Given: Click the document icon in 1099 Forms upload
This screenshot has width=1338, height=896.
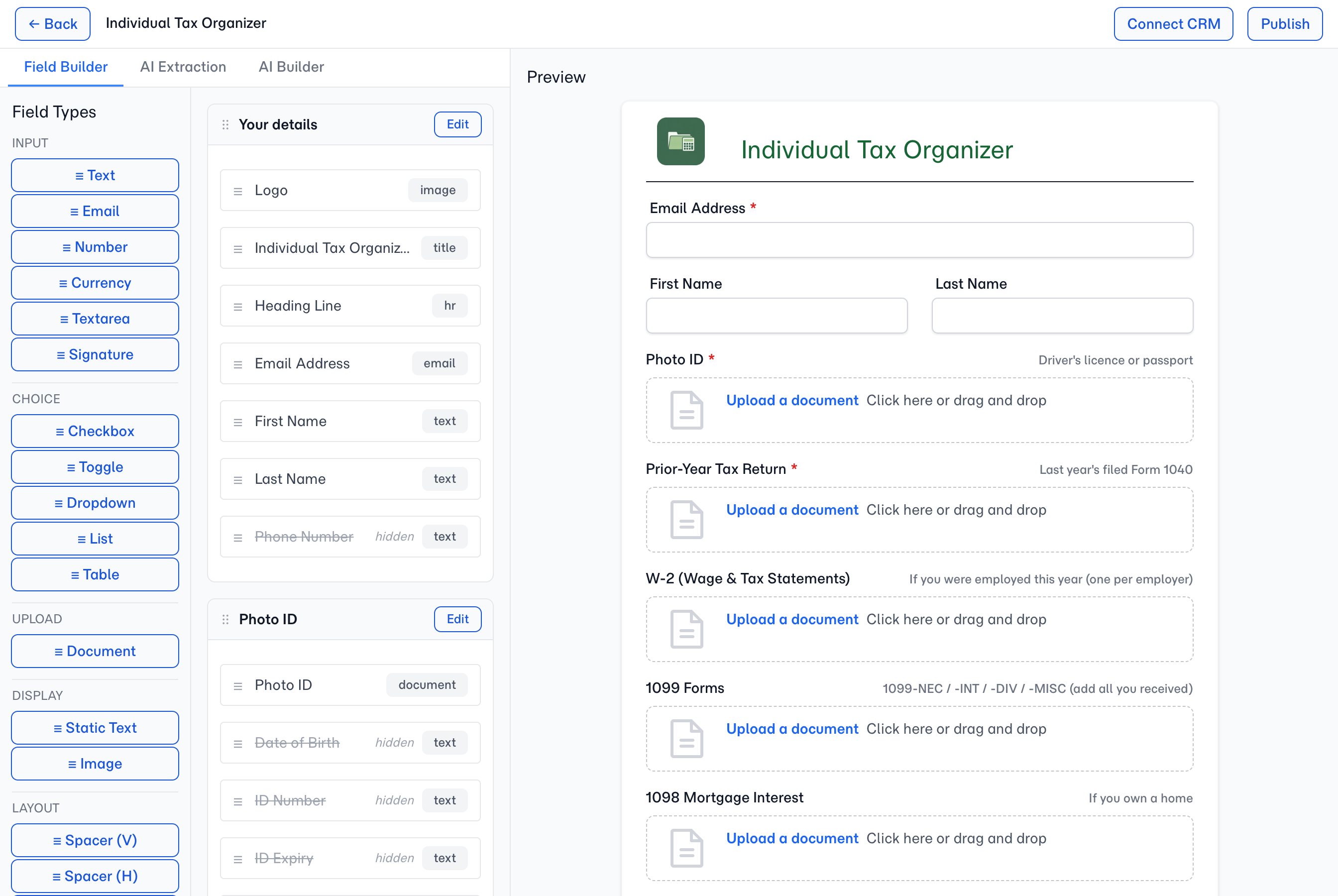Looking at the screenshot, I should 686,738.
